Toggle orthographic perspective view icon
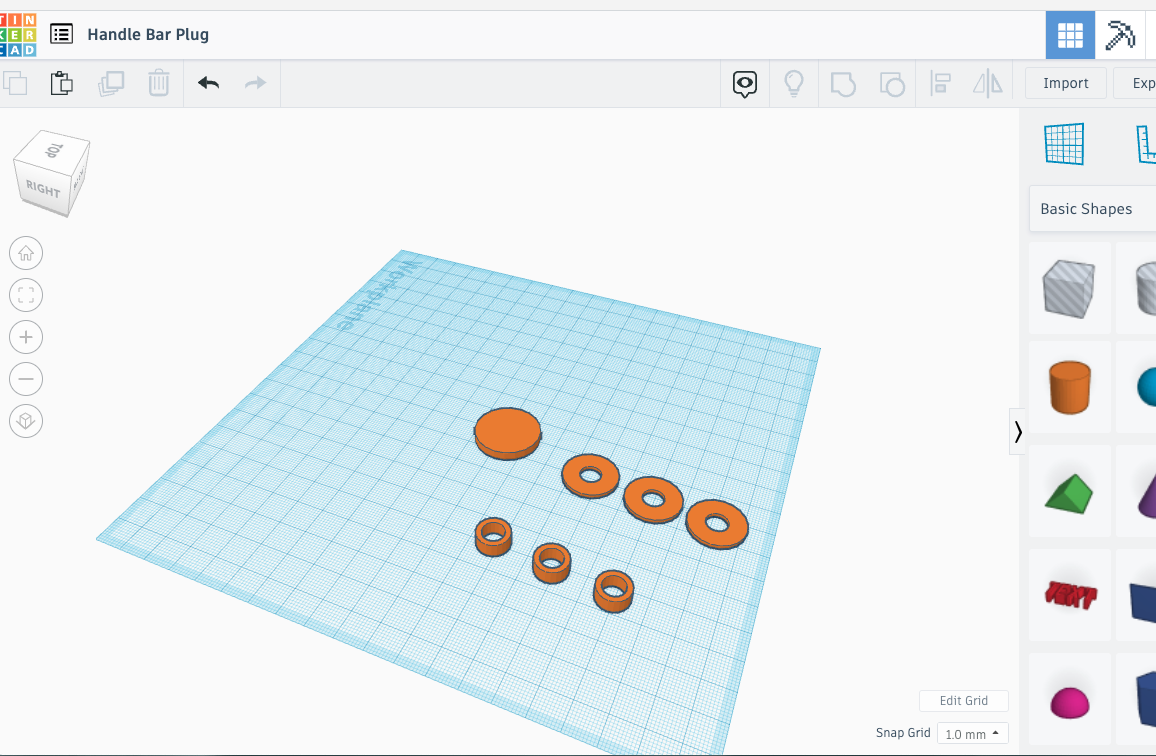Screen dimensions: 1156x756 click(26, 421)
